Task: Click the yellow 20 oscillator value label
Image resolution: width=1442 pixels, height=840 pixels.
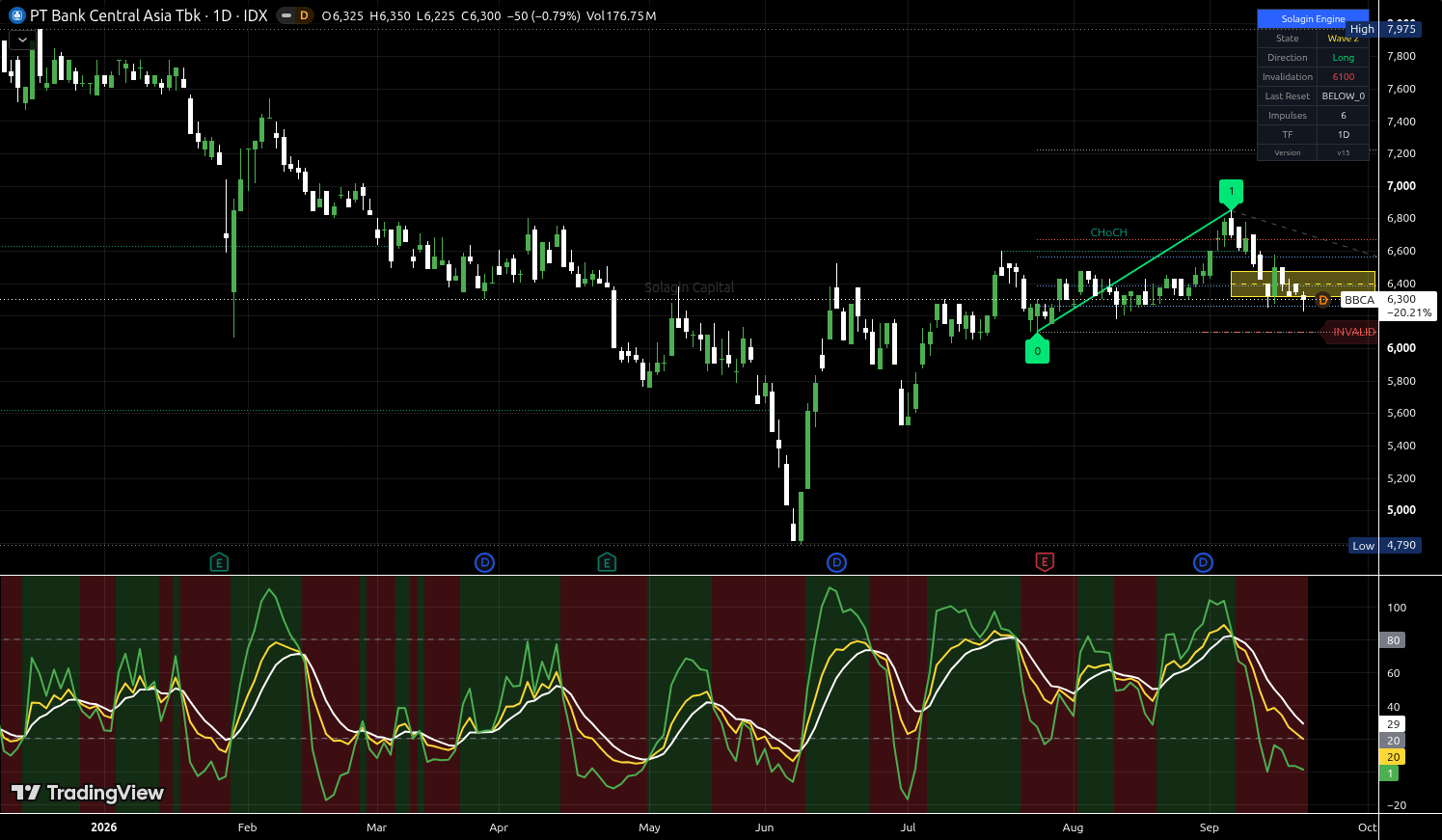Action: [x=1393, y=757]
